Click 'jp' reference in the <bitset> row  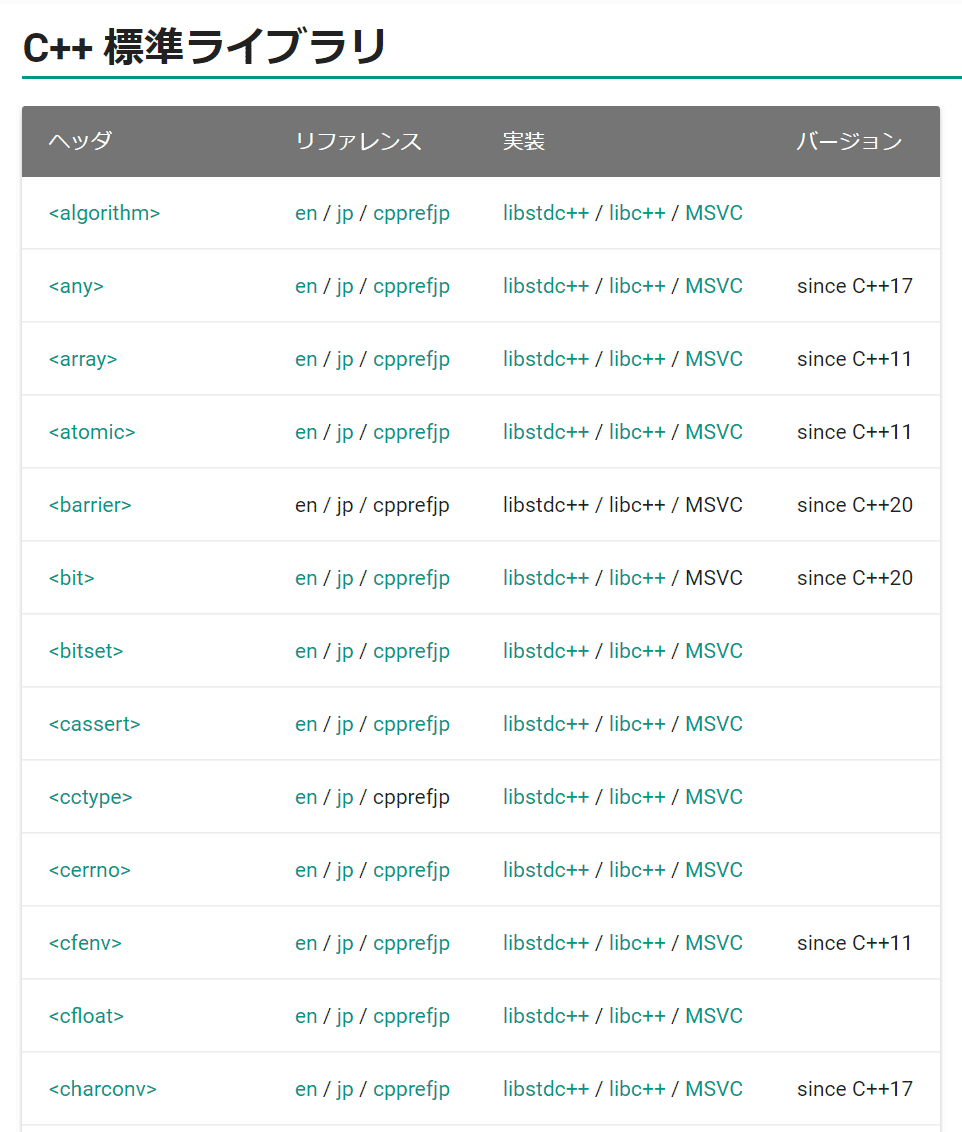point(345,652)
